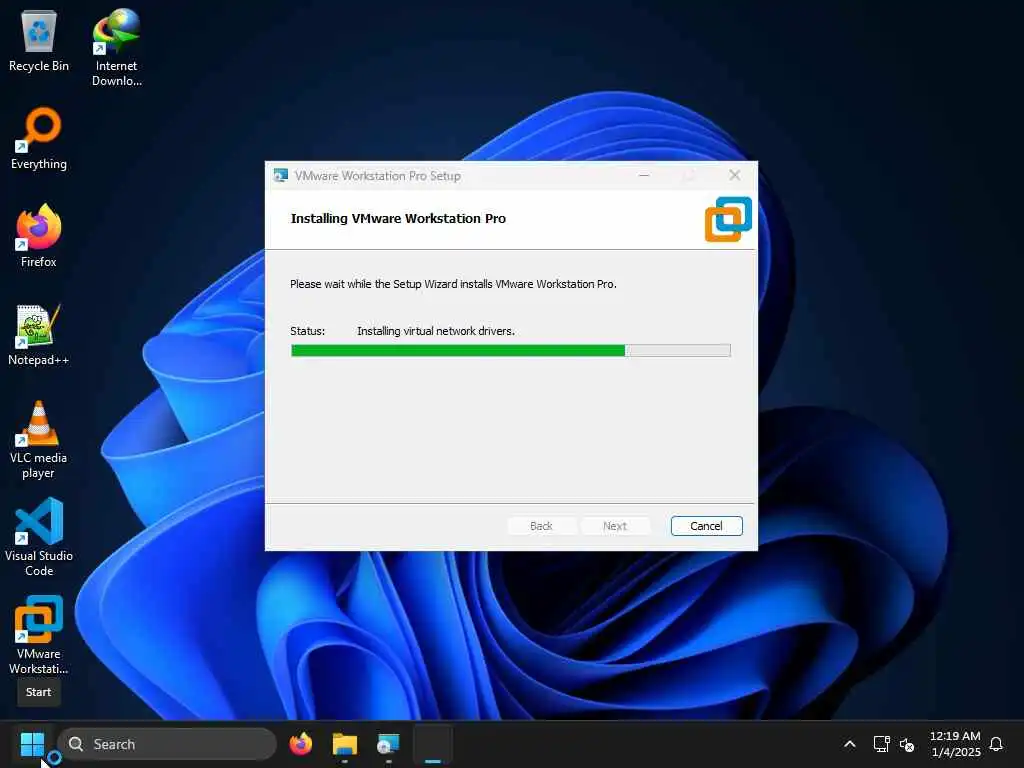Click the installation progress bar
Screen dimensions: 1024x768
tap(511, 351)
